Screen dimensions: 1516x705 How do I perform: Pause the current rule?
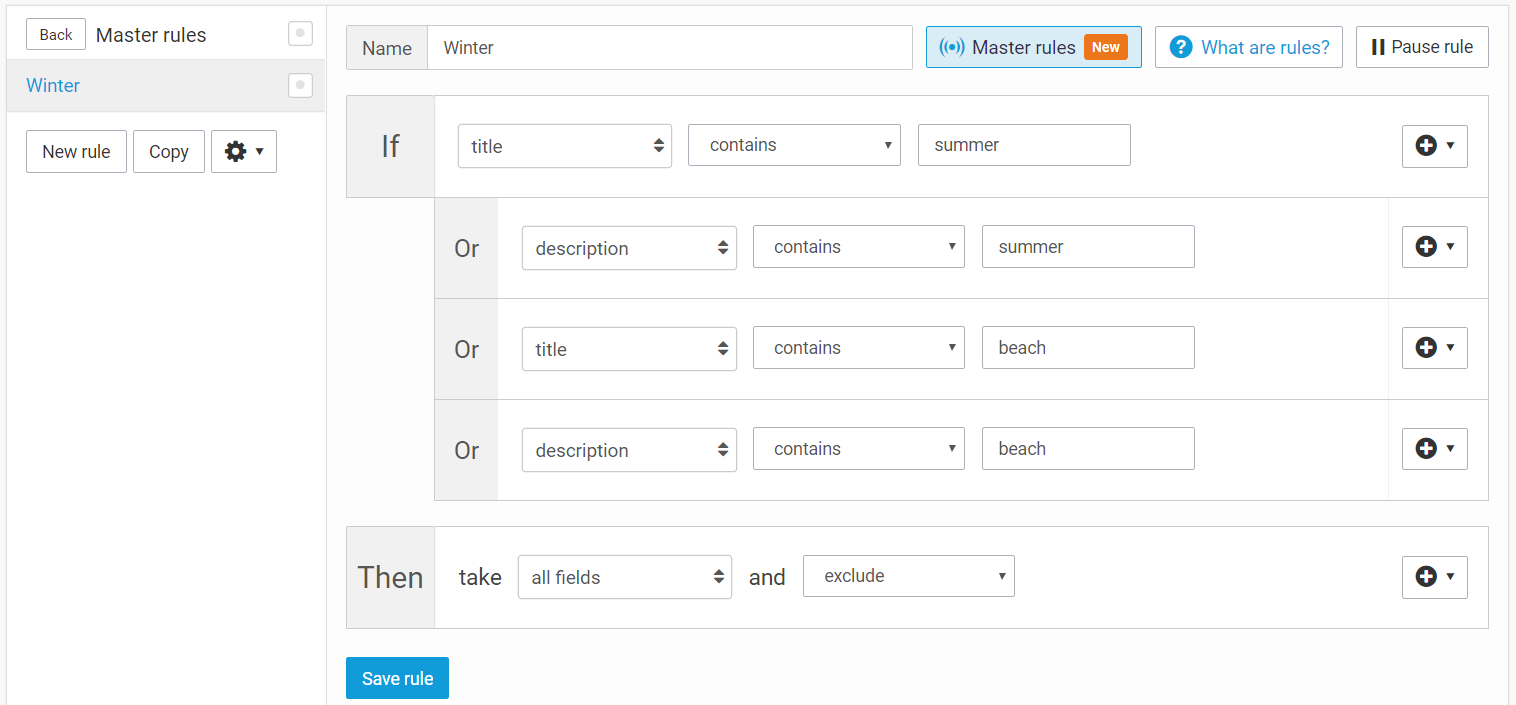pos(1421,47)
